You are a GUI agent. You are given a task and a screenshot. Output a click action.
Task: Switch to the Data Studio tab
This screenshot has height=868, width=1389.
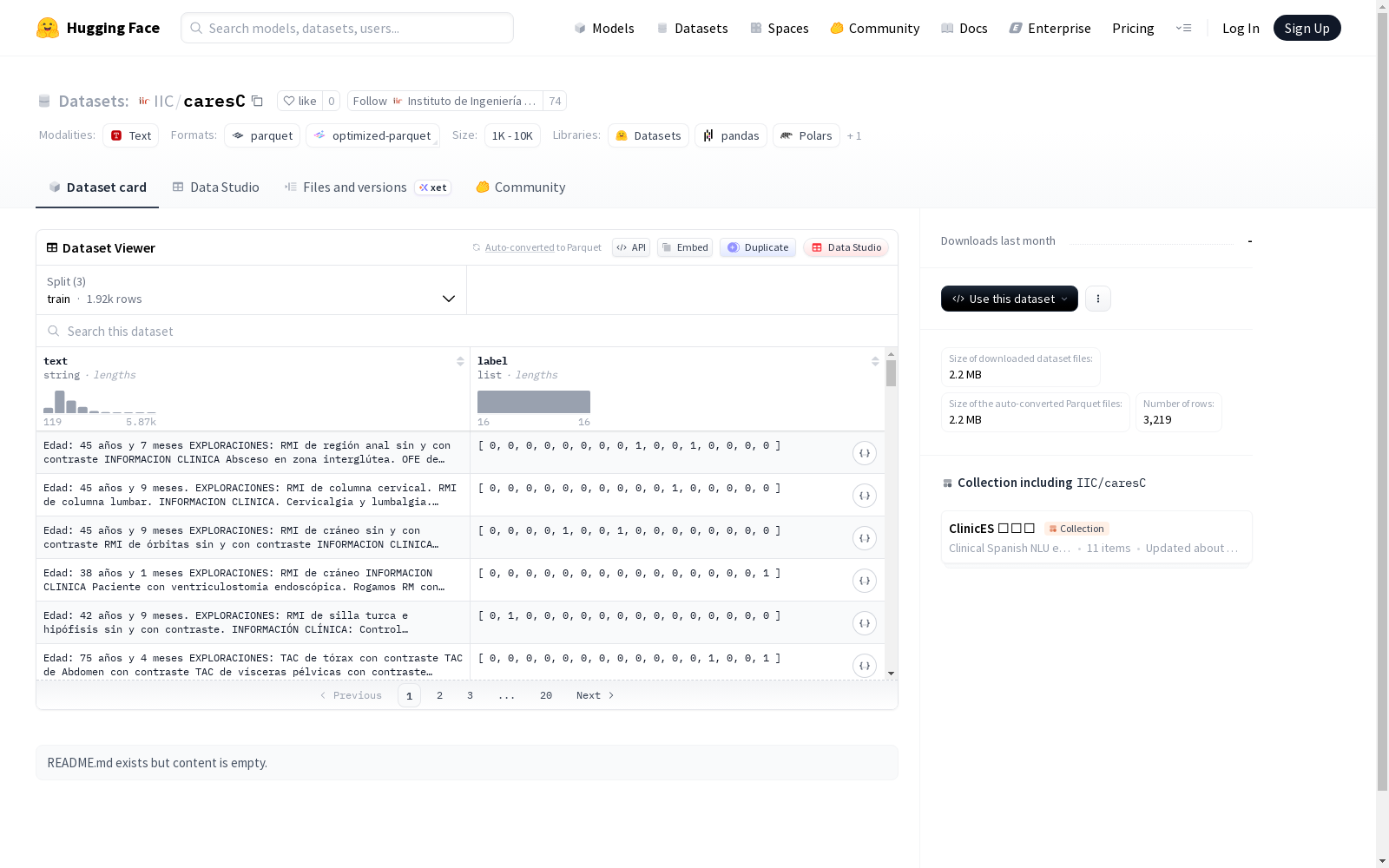pyautogui.click(x=215, y=187)
